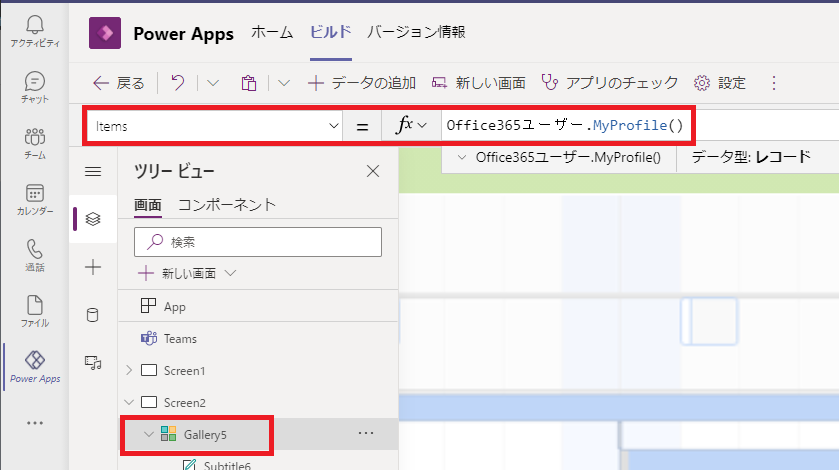This screenshot has height=470, width=839.
Task: Click the 検索 search field
Action: 258,242
